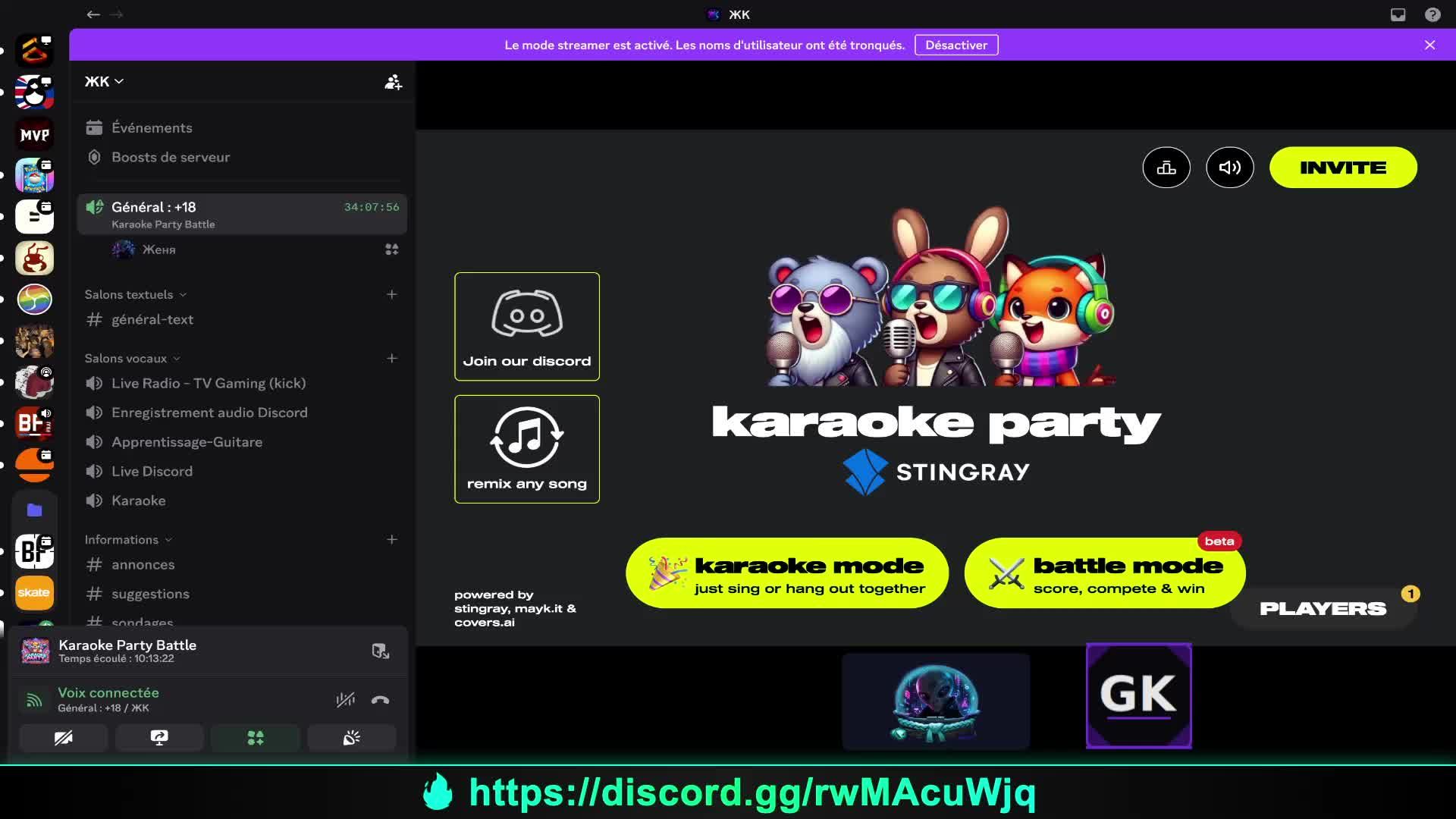The height and width of the screenshot is (819, 1456).
Task: Open the activities launcher button
Action: 256,738
